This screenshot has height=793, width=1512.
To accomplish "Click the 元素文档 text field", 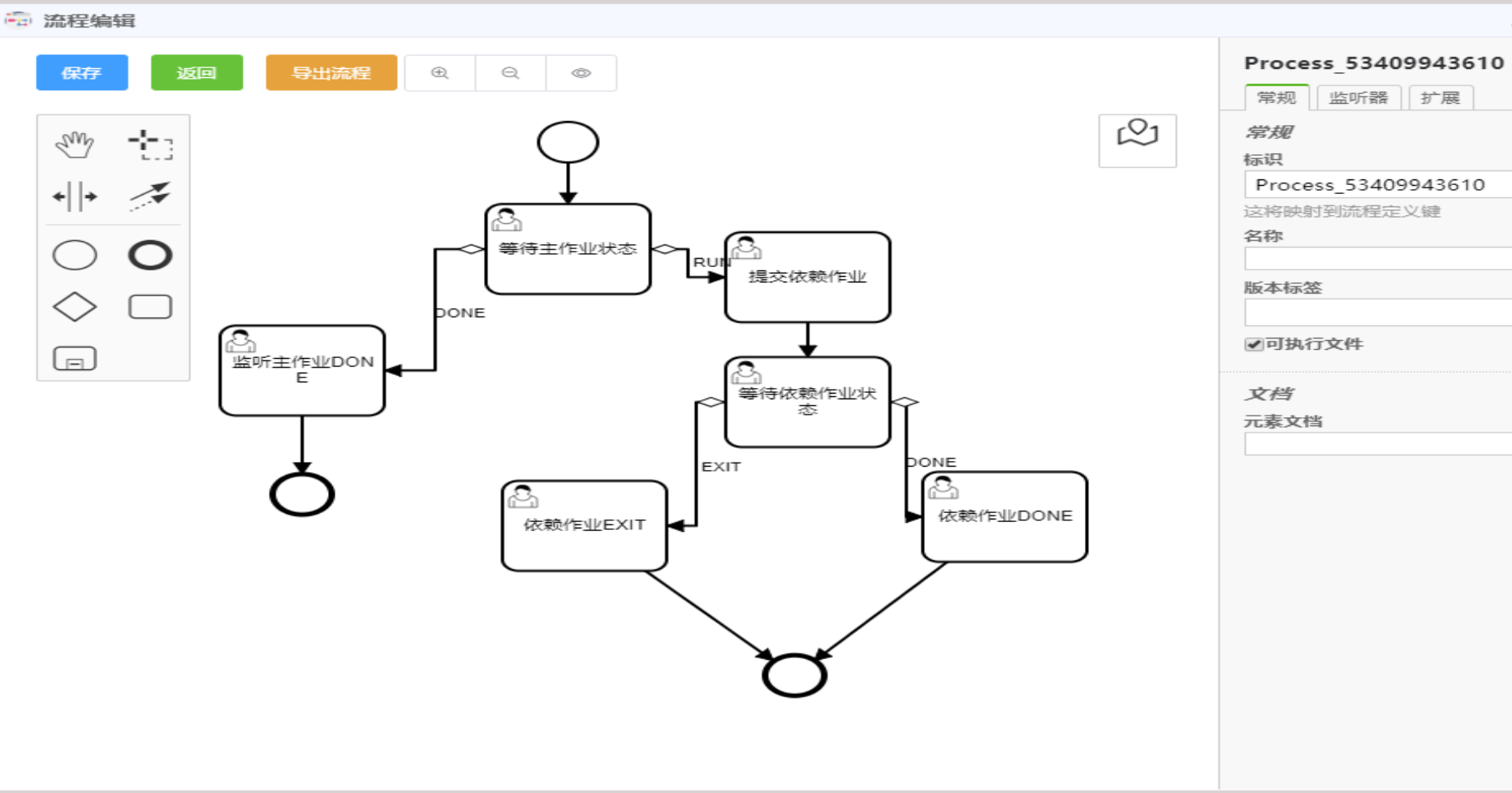I will [x=1378, y=444].
